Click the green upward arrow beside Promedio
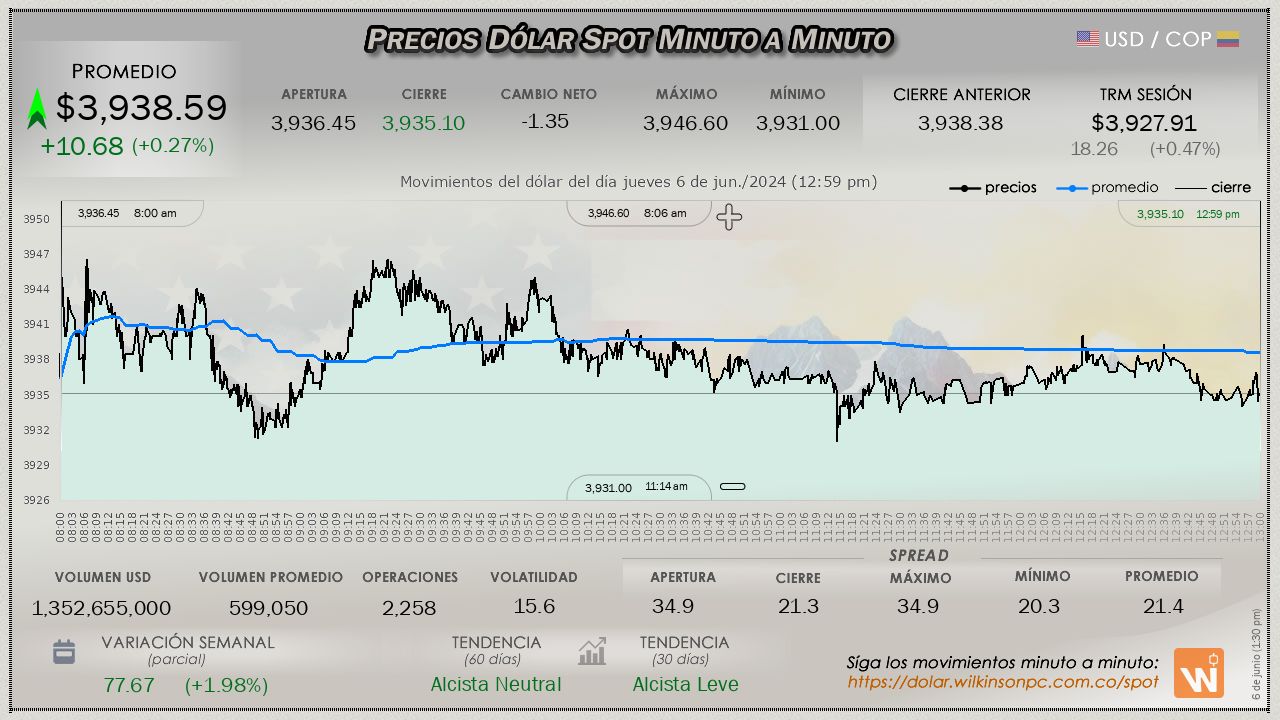 point(37,109)
